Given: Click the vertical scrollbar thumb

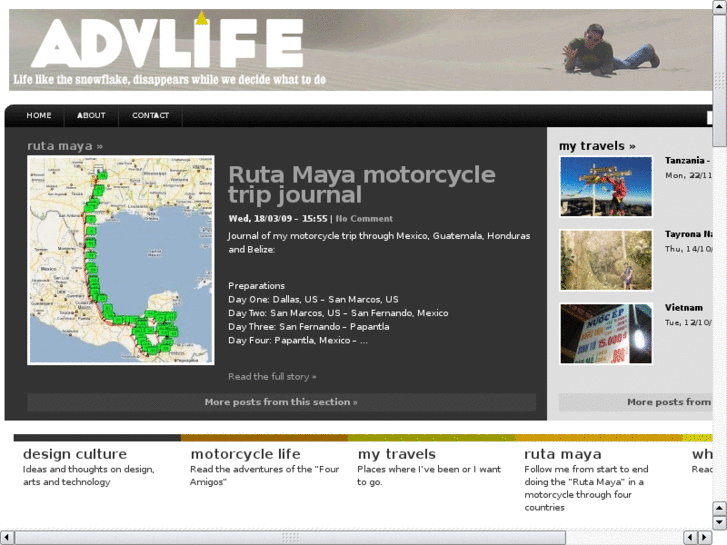Looking at the screenshot, I should click(x=720, y=80).
